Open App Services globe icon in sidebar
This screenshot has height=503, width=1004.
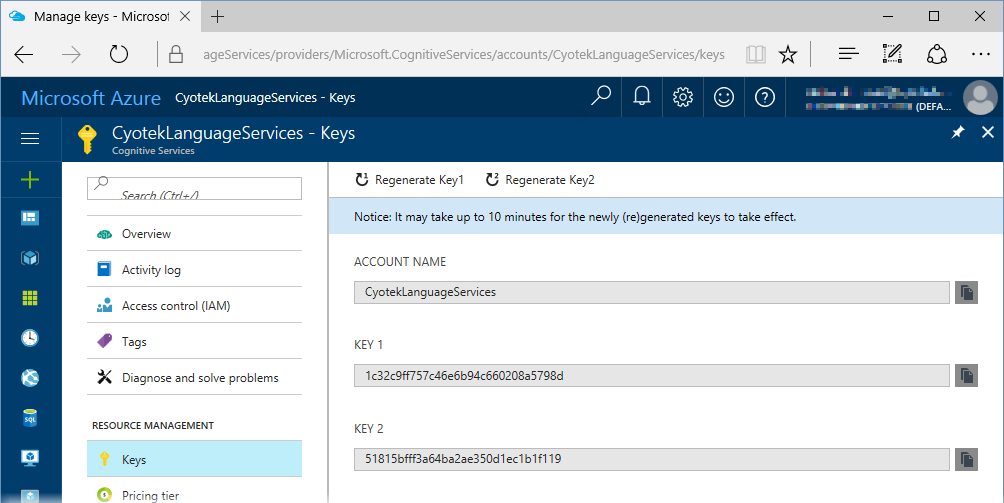[x=30, y=378]
